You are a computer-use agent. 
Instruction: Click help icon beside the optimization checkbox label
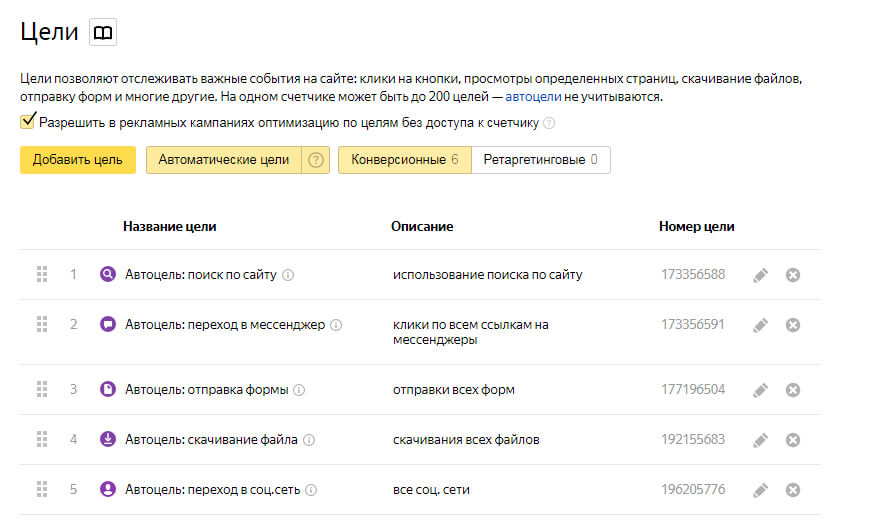(x=549, y=123)
